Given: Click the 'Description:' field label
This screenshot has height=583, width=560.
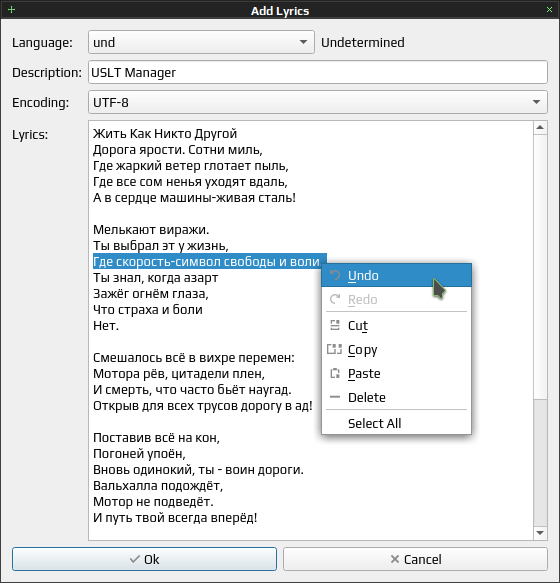Looking at the screenshot, I should coord(47,73).
